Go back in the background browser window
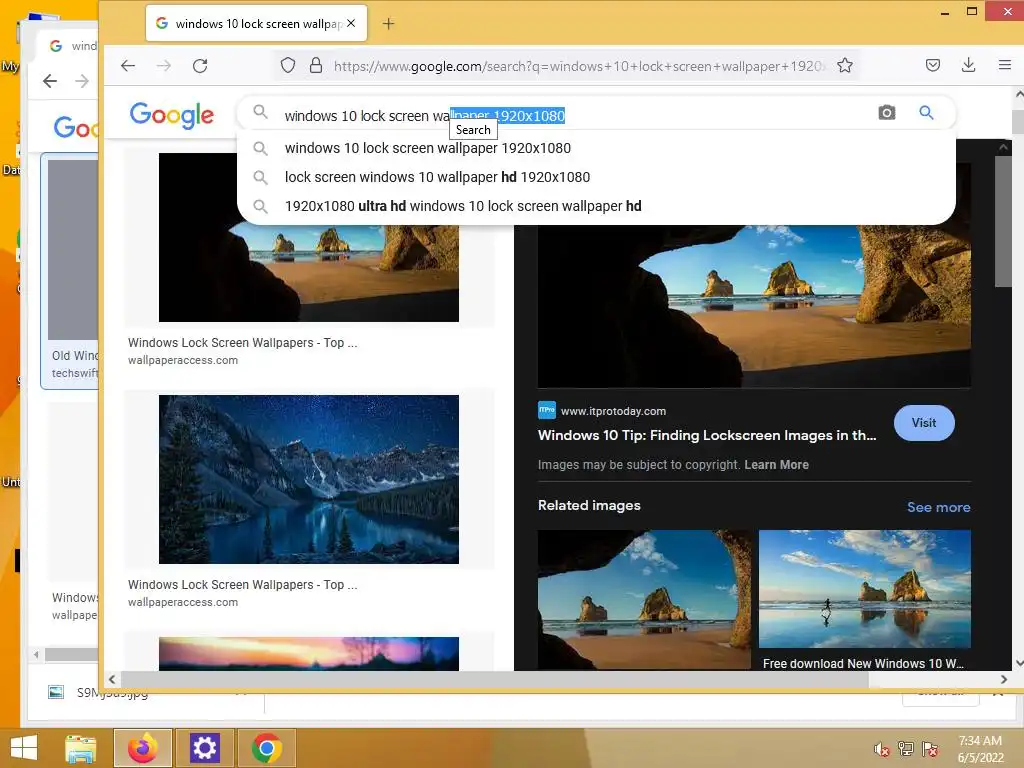Image resolution: width=1024 pixels, height=768 pixels. point(50,81)
